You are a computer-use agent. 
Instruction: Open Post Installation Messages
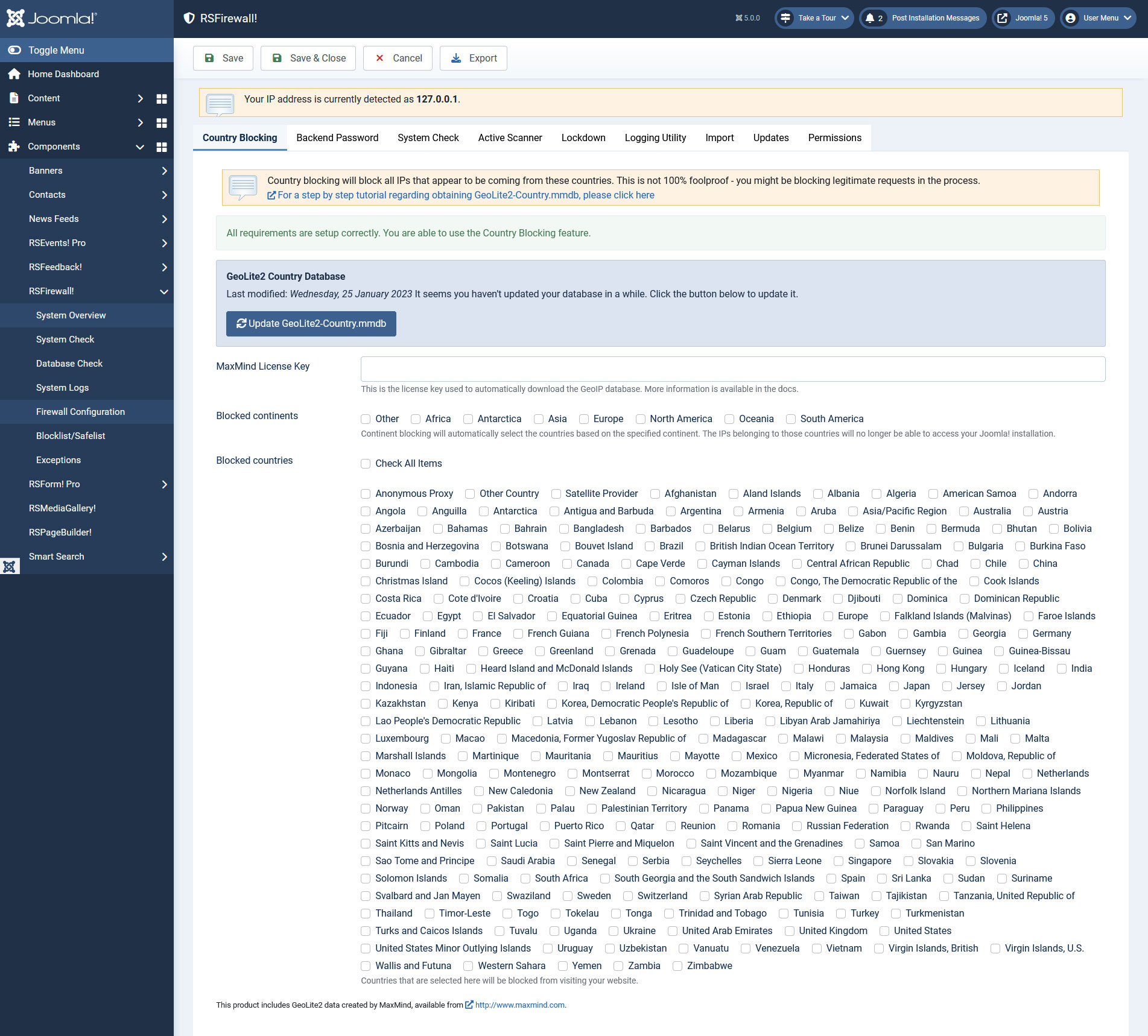922,18
